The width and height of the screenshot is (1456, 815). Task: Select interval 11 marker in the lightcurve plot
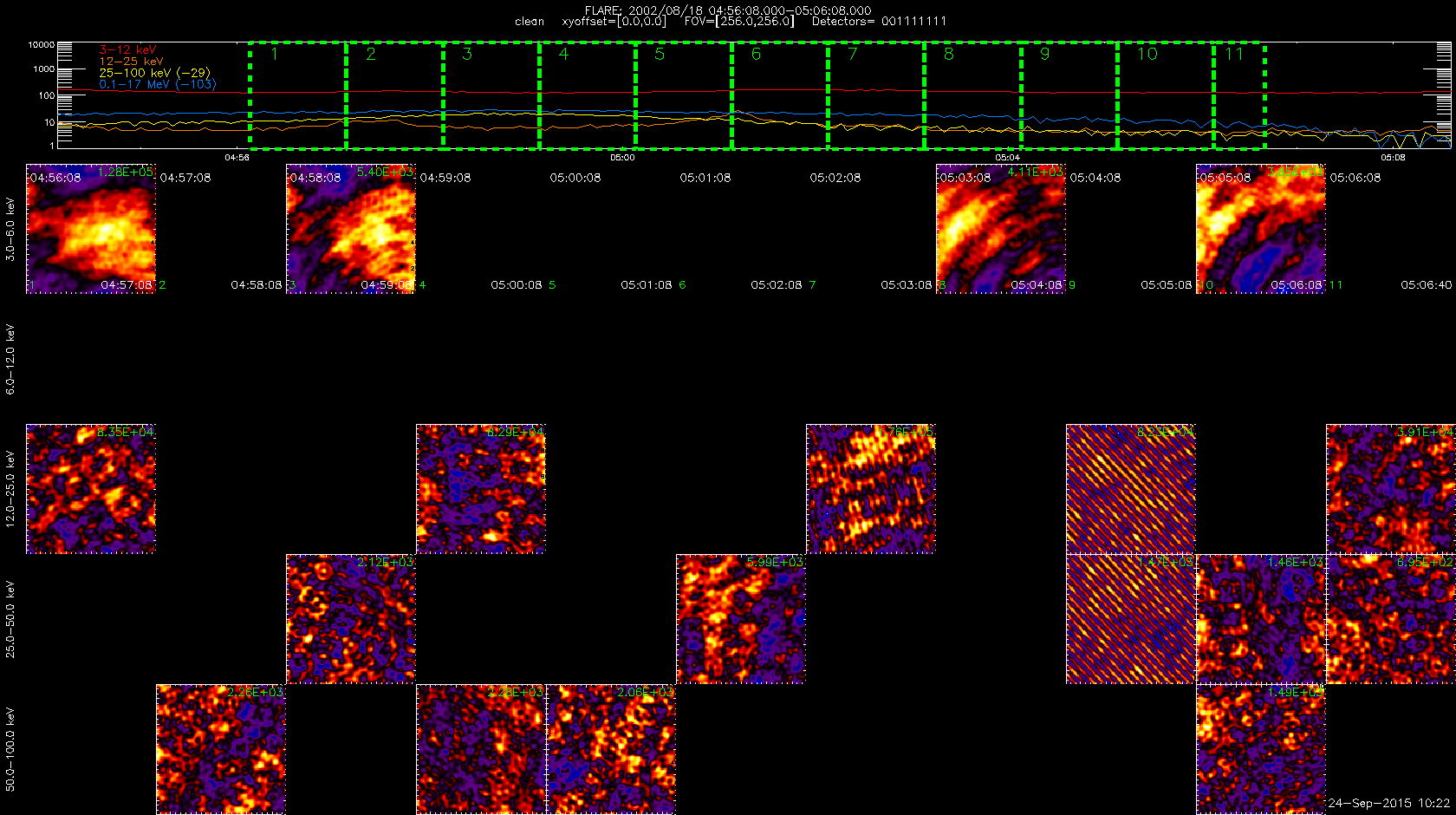tap(1234, 55)
